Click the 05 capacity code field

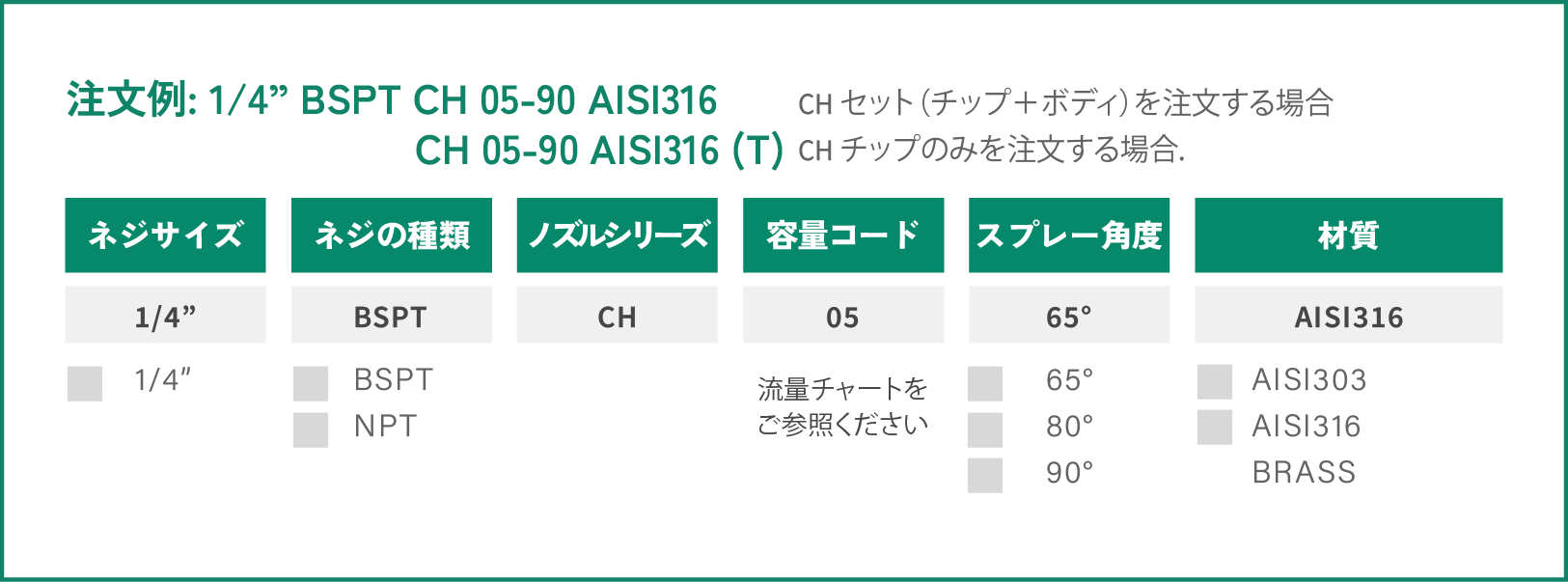click(843, 315)
